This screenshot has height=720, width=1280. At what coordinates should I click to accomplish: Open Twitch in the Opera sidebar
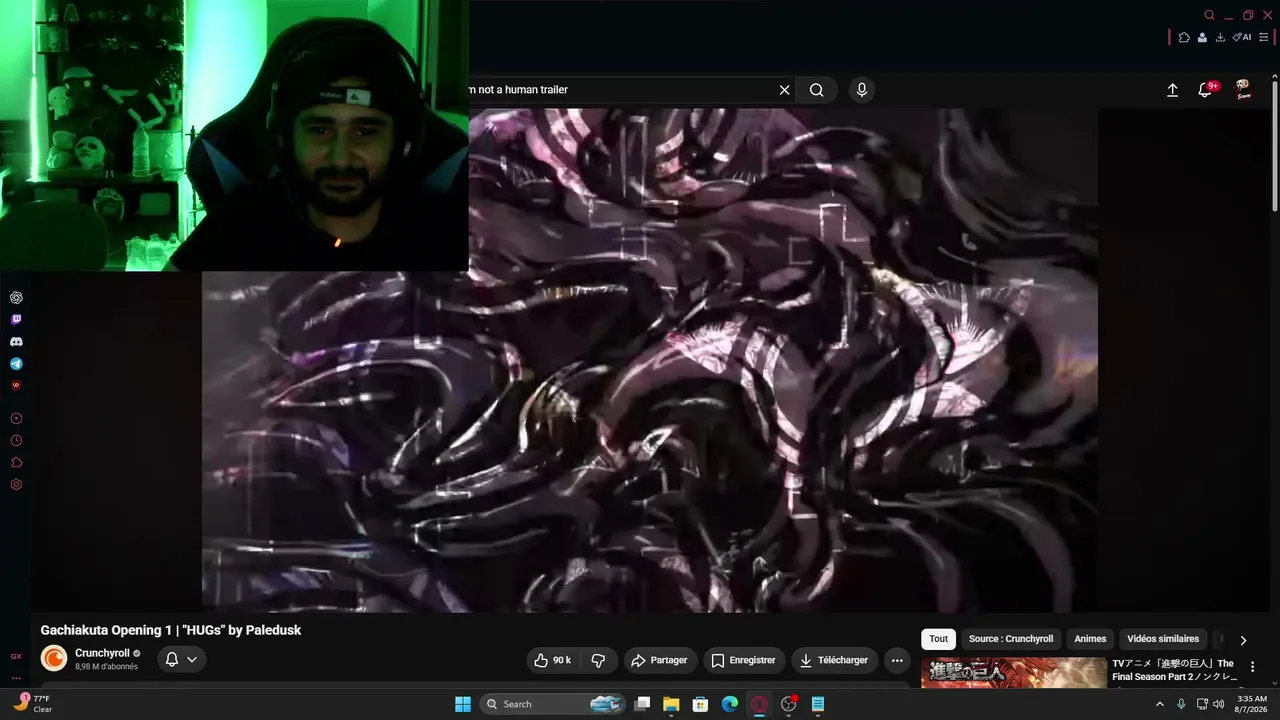coord(16,320)
